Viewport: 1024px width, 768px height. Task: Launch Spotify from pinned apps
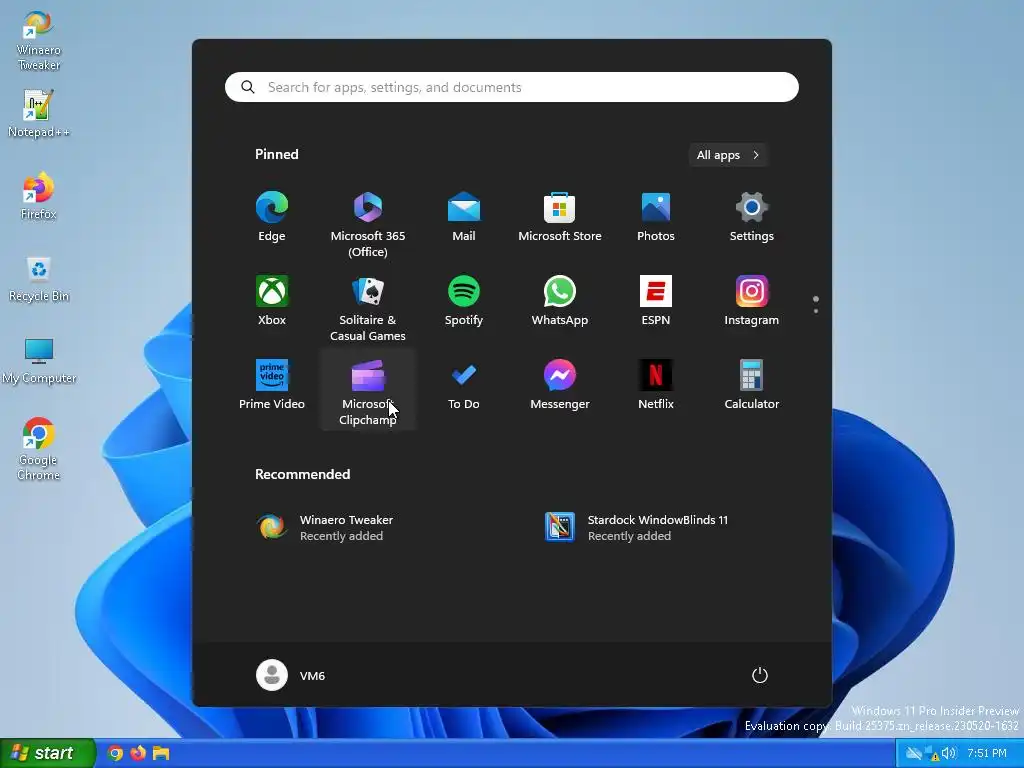[464, 302]
